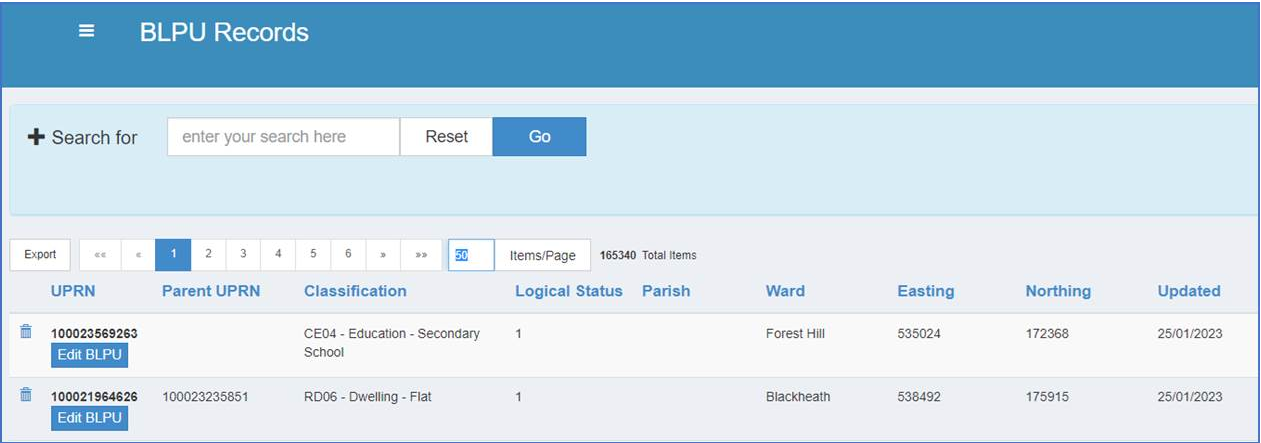The image size is (1261, 443).
Task: Open the hamburger navigation menu
Action: click(x=87, y=32)
